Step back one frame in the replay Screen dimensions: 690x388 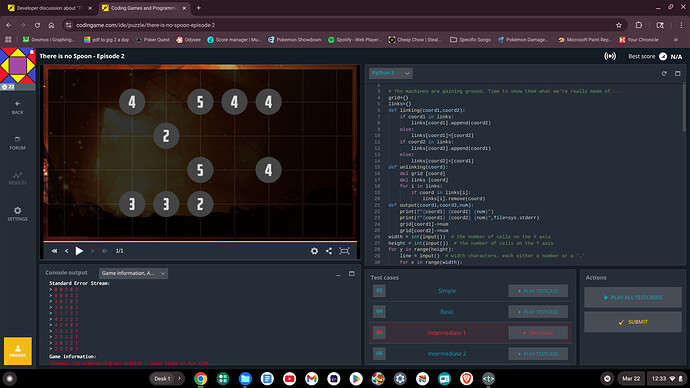pyautogui.click(x=66, y=251)
